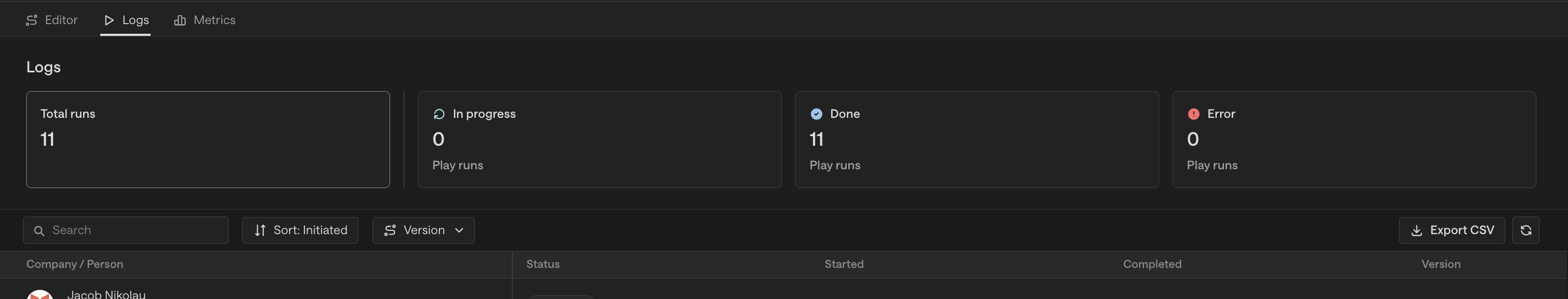Switch to the Editor tab
The height and width of the screenshot is (299, 1568).
52,20
